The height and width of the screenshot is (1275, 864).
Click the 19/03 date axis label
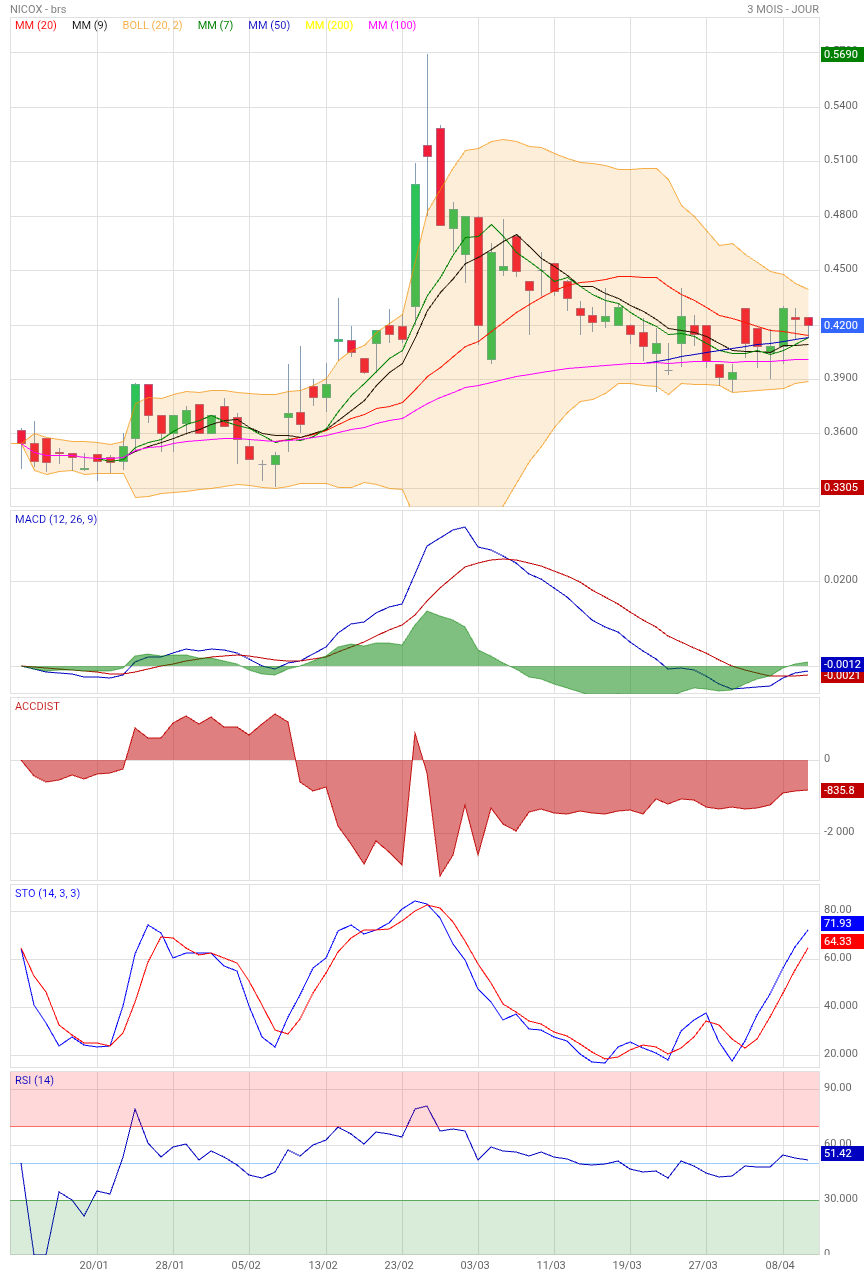click(x=627, y=1265)
